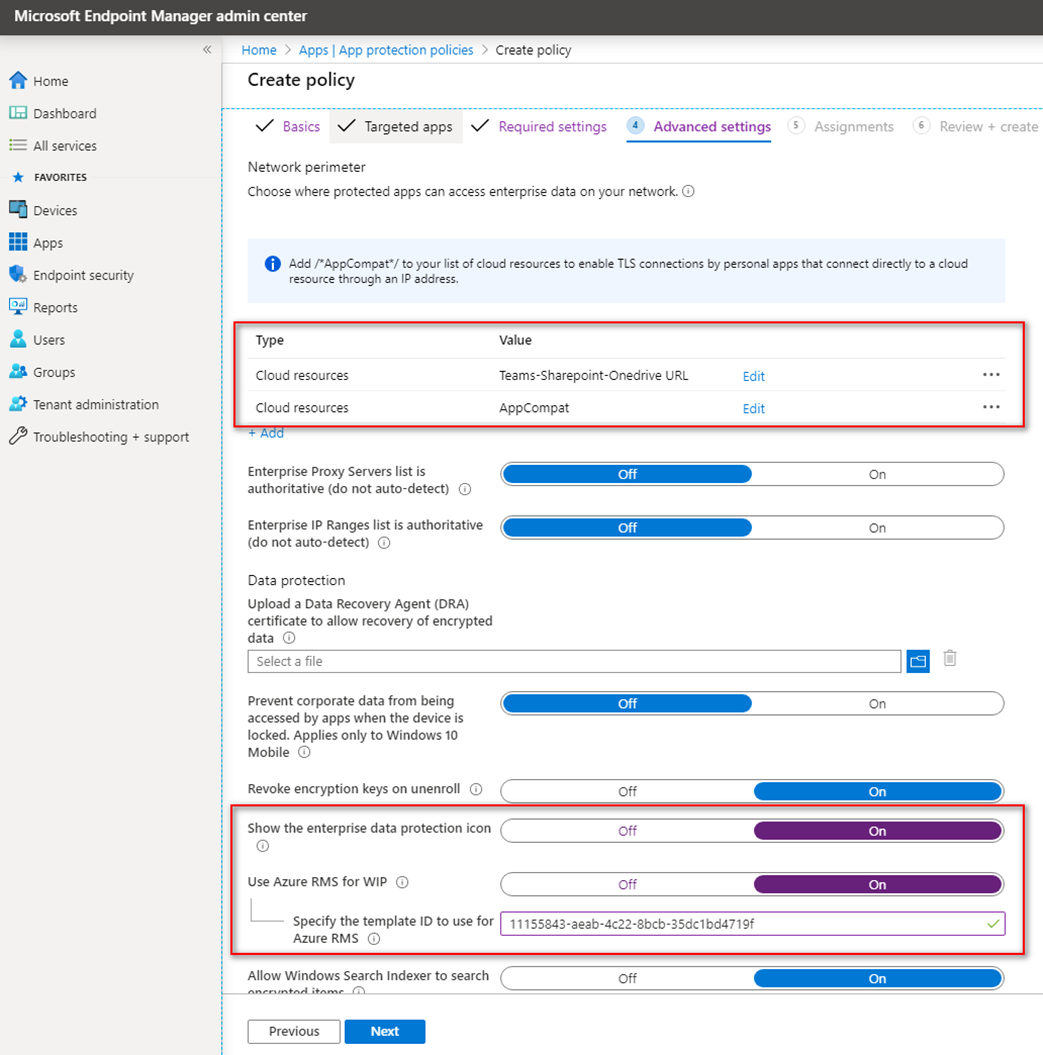Show info for enterprise data protection icon setting
This screenshot has width=1043, height=1055.
tap(262, 846)
